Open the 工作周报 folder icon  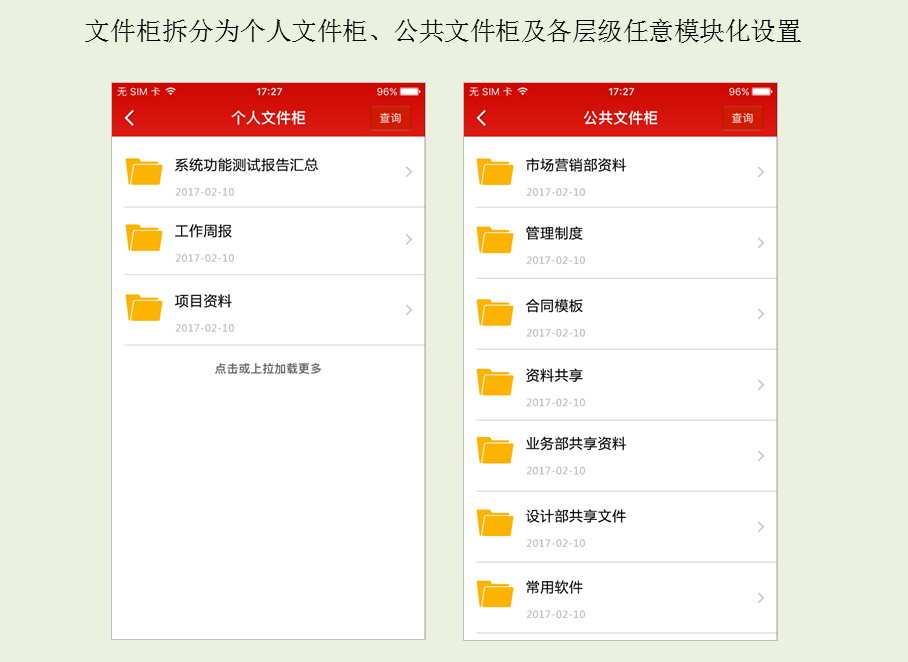[x=144, y=237]
